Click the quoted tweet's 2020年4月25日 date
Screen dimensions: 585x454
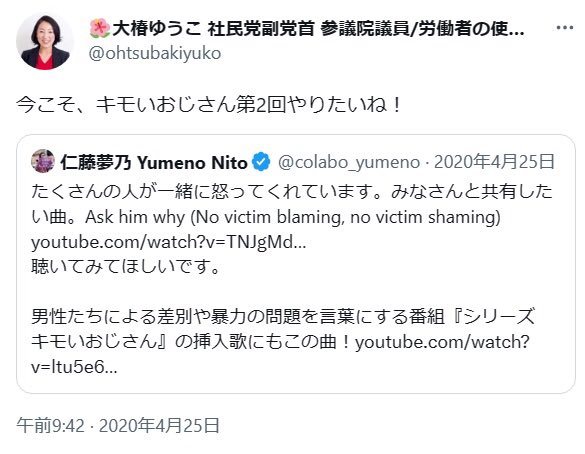[x=494, y=162]
